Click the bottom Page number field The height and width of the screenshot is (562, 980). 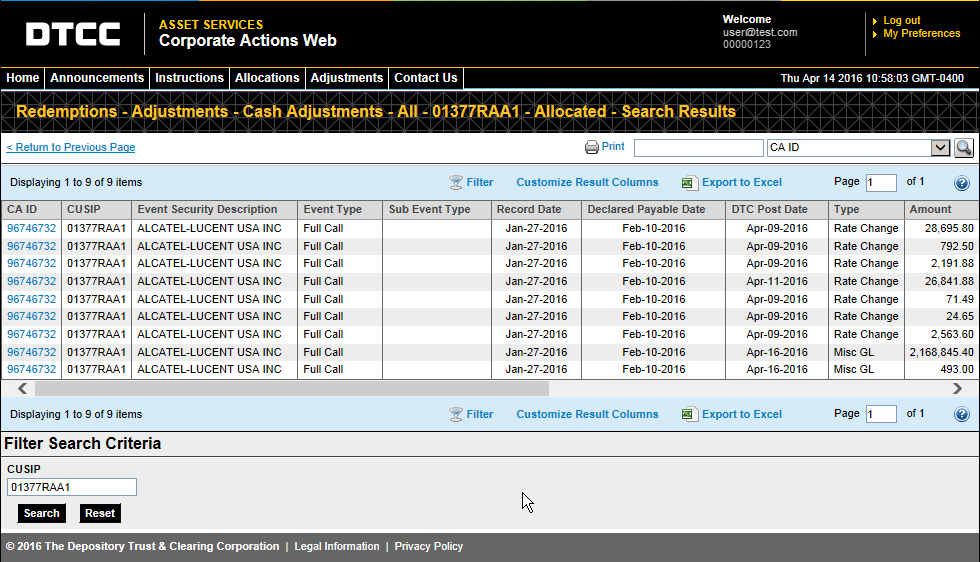coord(881,414)
